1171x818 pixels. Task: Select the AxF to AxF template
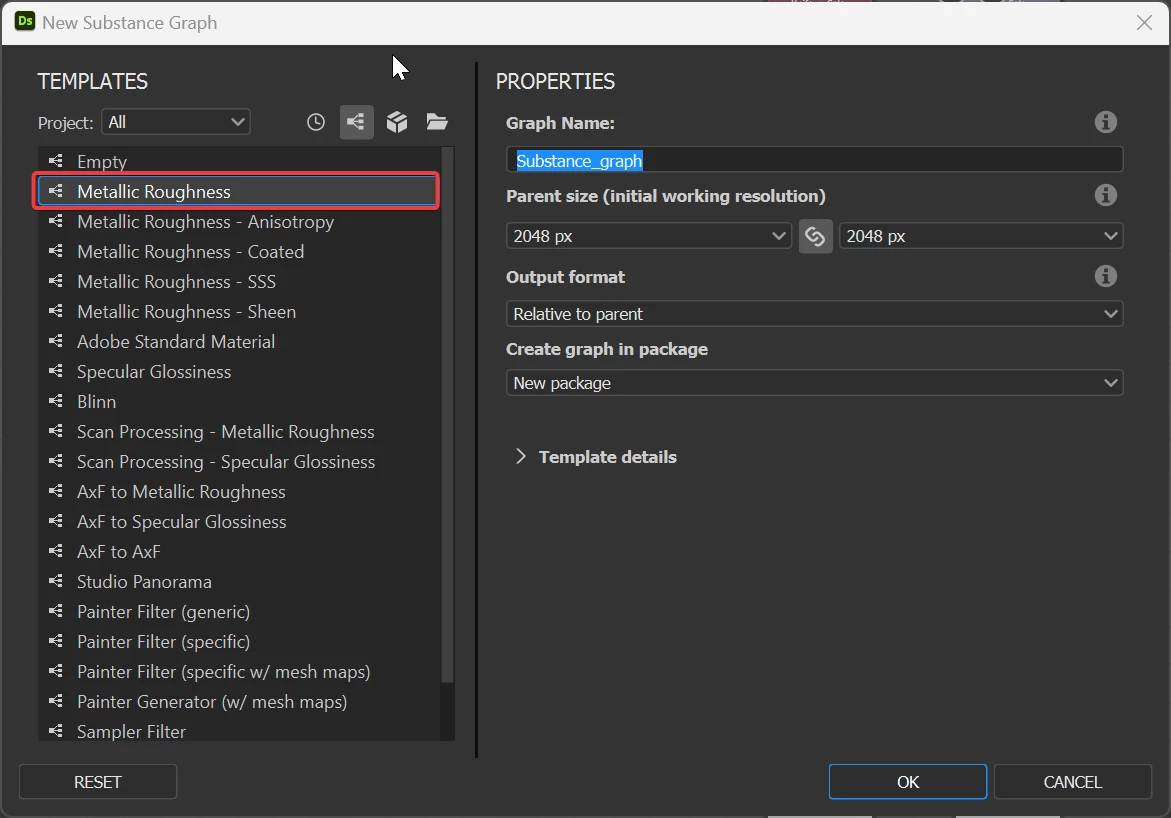(239, 551)
